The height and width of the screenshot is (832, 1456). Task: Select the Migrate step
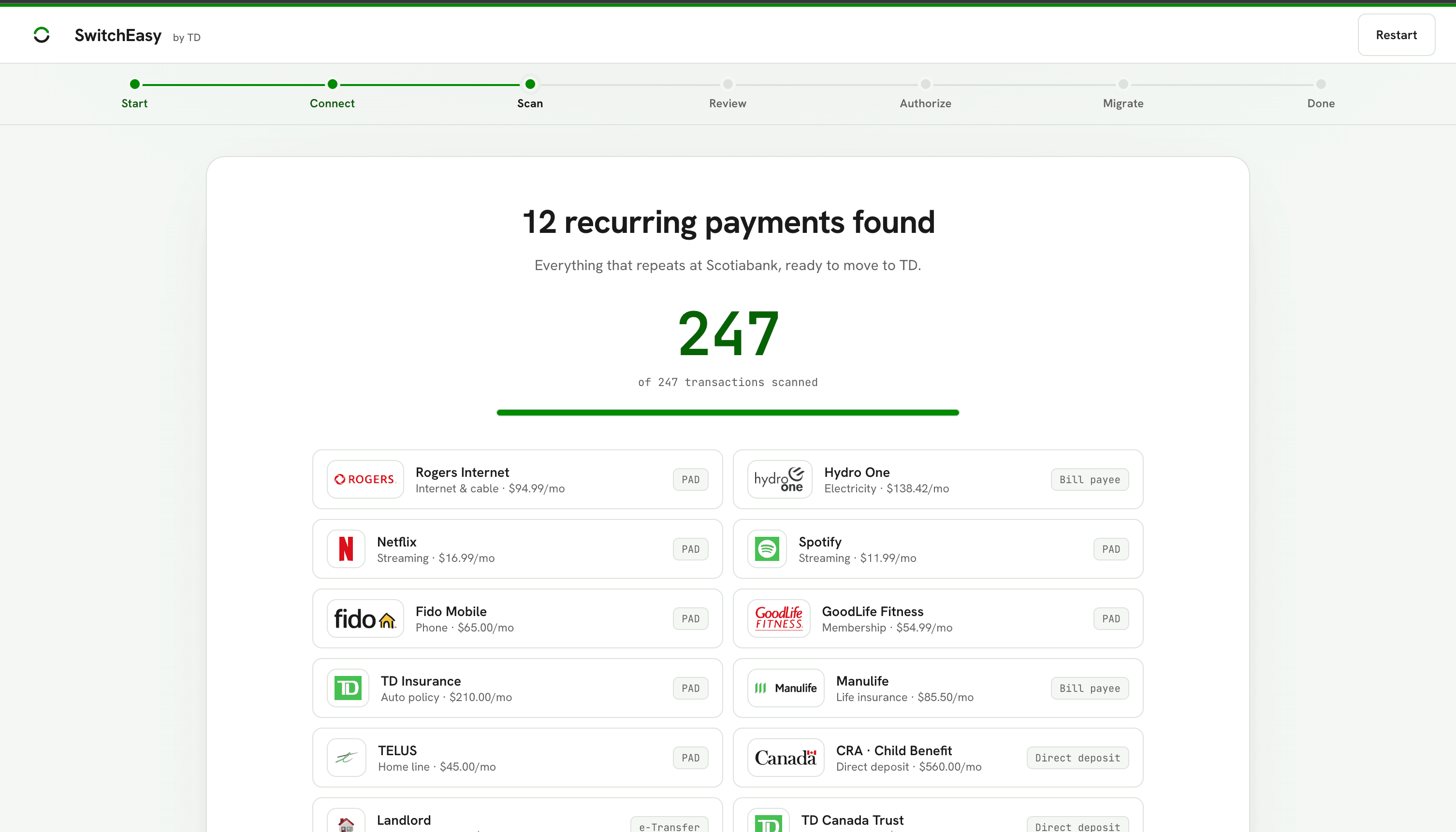pos(1123,94)
